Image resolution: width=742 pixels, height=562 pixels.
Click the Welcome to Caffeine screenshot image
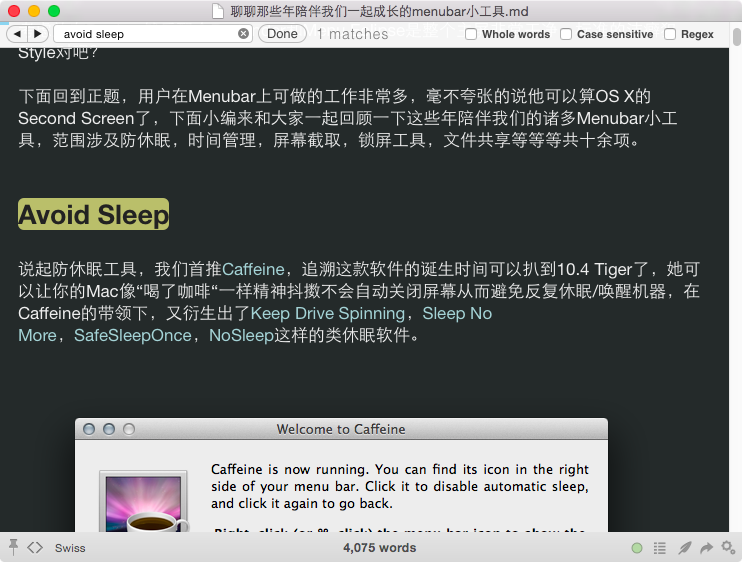(x=341, y=474)
